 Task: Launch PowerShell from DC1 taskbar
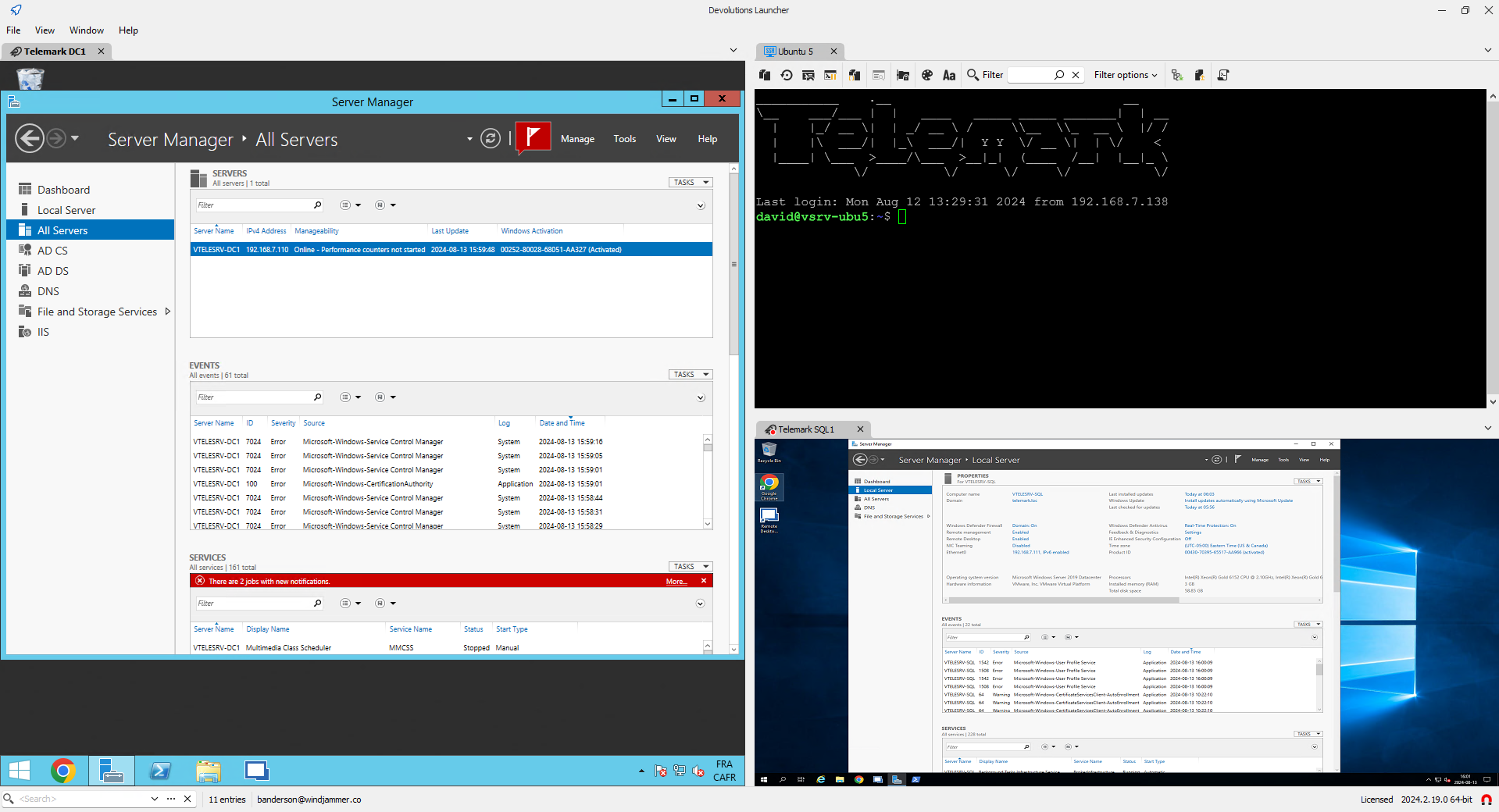pyautogui.click(x=160, y=771)
